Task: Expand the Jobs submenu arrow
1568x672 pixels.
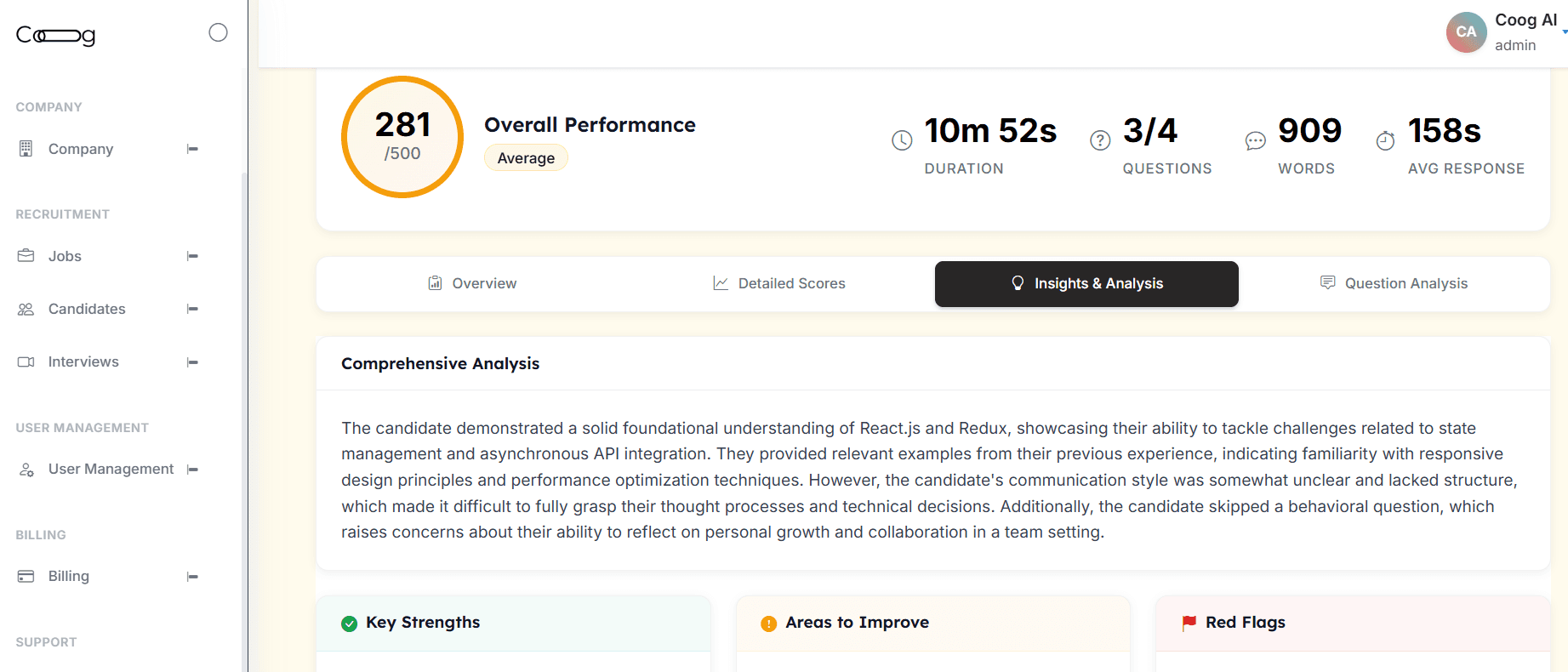Action: [x=192, y=256]
